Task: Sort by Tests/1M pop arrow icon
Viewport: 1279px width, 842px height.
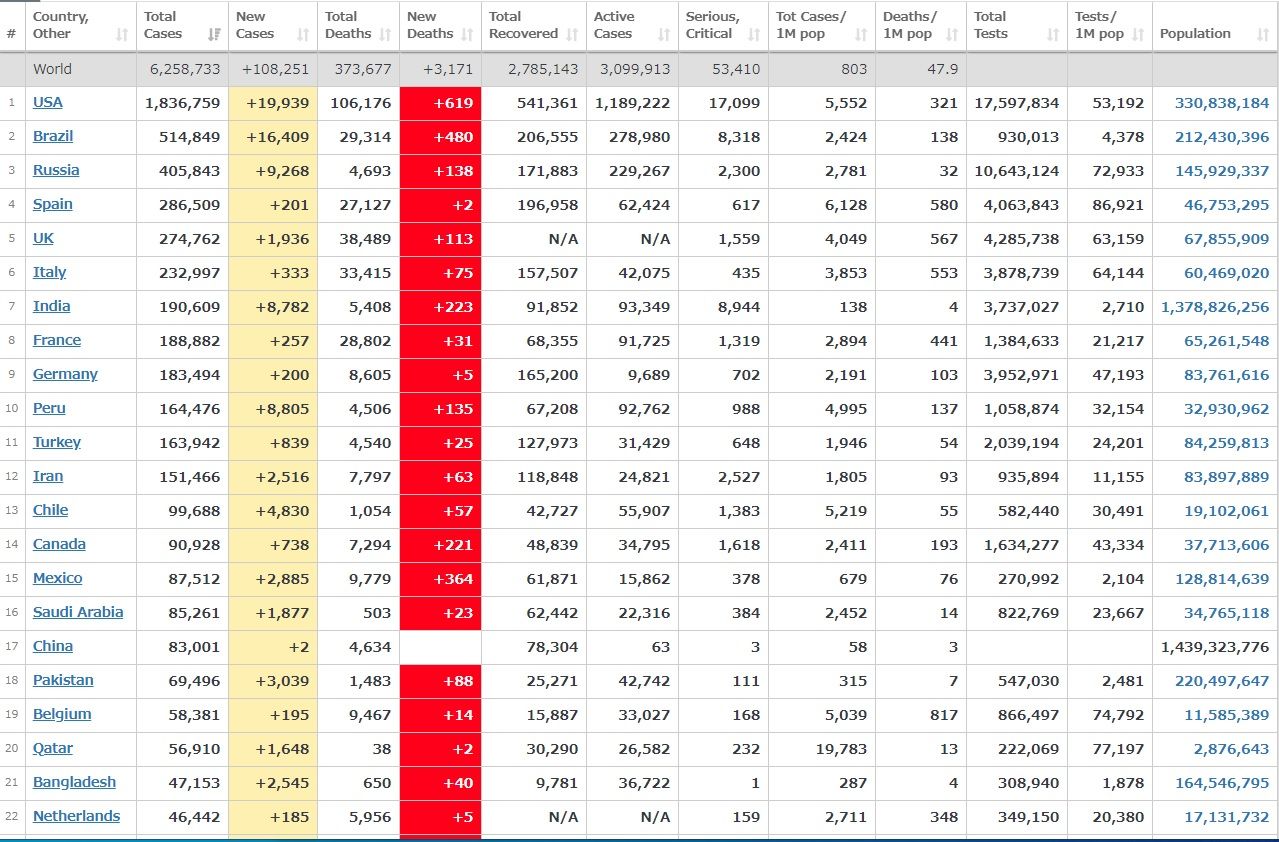Action: [x=1137, y=35]
